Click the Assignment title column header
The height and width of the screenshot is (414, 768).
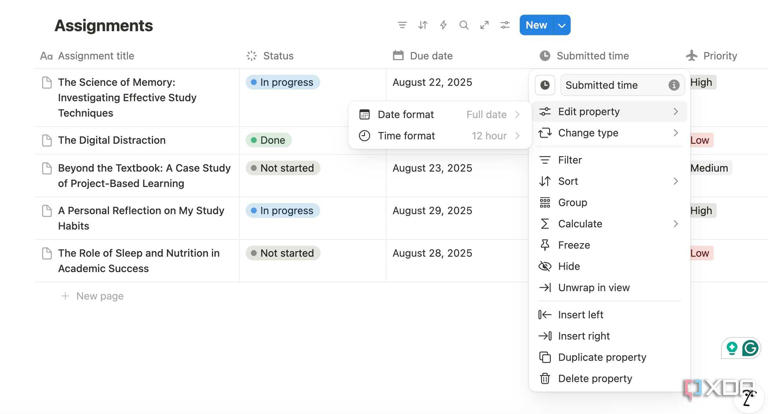pyautogui.click(x=87, y=56)
